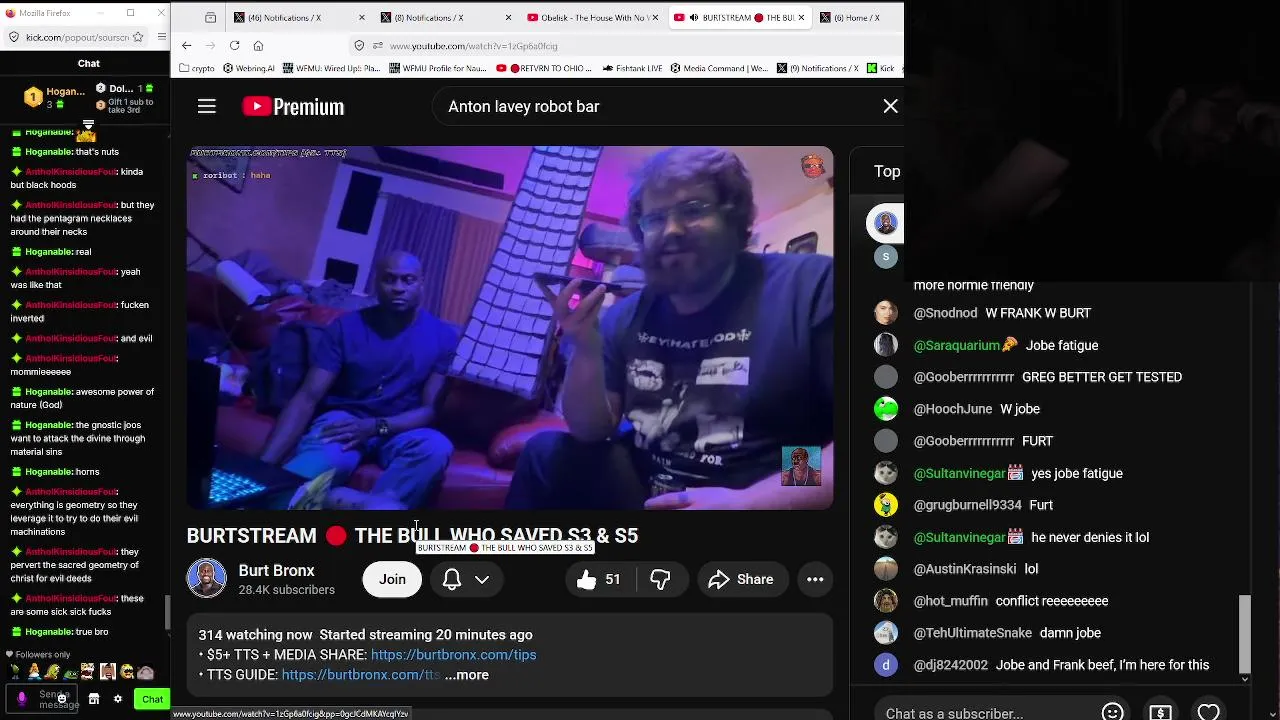Reload the YouTube page
This screenshot has height=720, width=1280.
pyautogui.click(x=234, y=45)
